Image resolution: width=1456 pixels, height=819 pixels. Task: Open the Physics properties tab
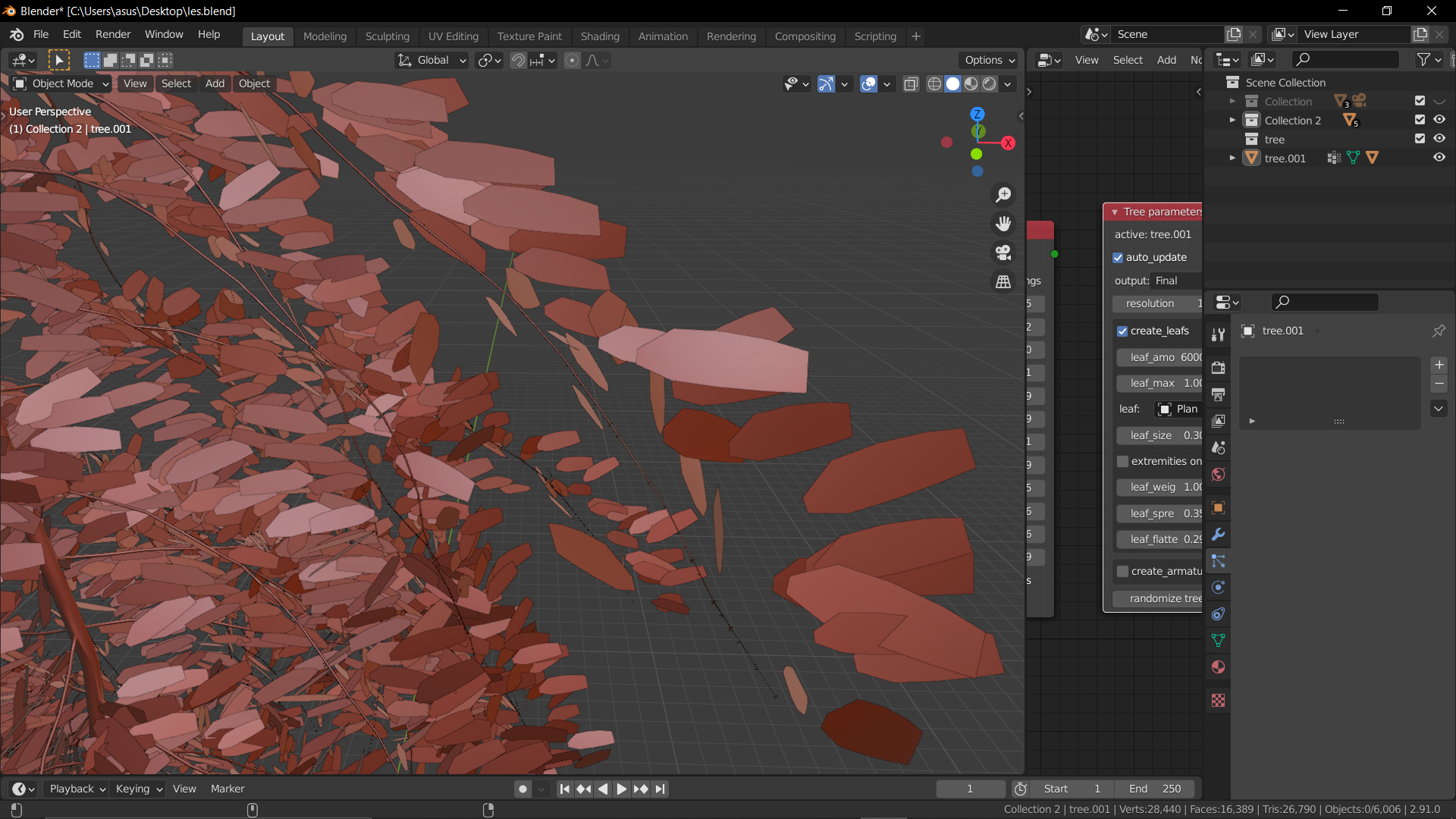point(1218,588)
